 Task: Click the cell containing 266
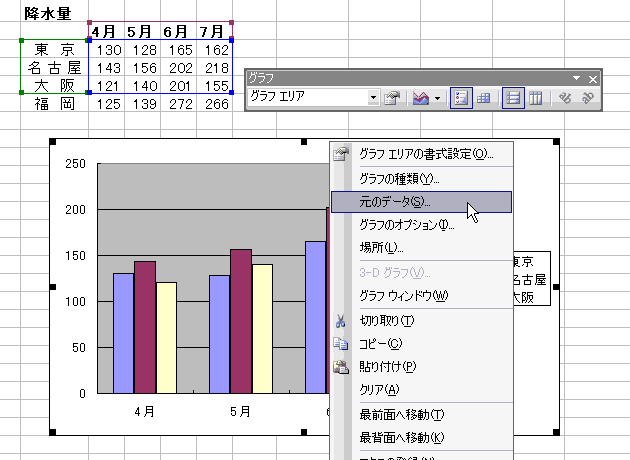pyautogui.click(x=215, y=104)
